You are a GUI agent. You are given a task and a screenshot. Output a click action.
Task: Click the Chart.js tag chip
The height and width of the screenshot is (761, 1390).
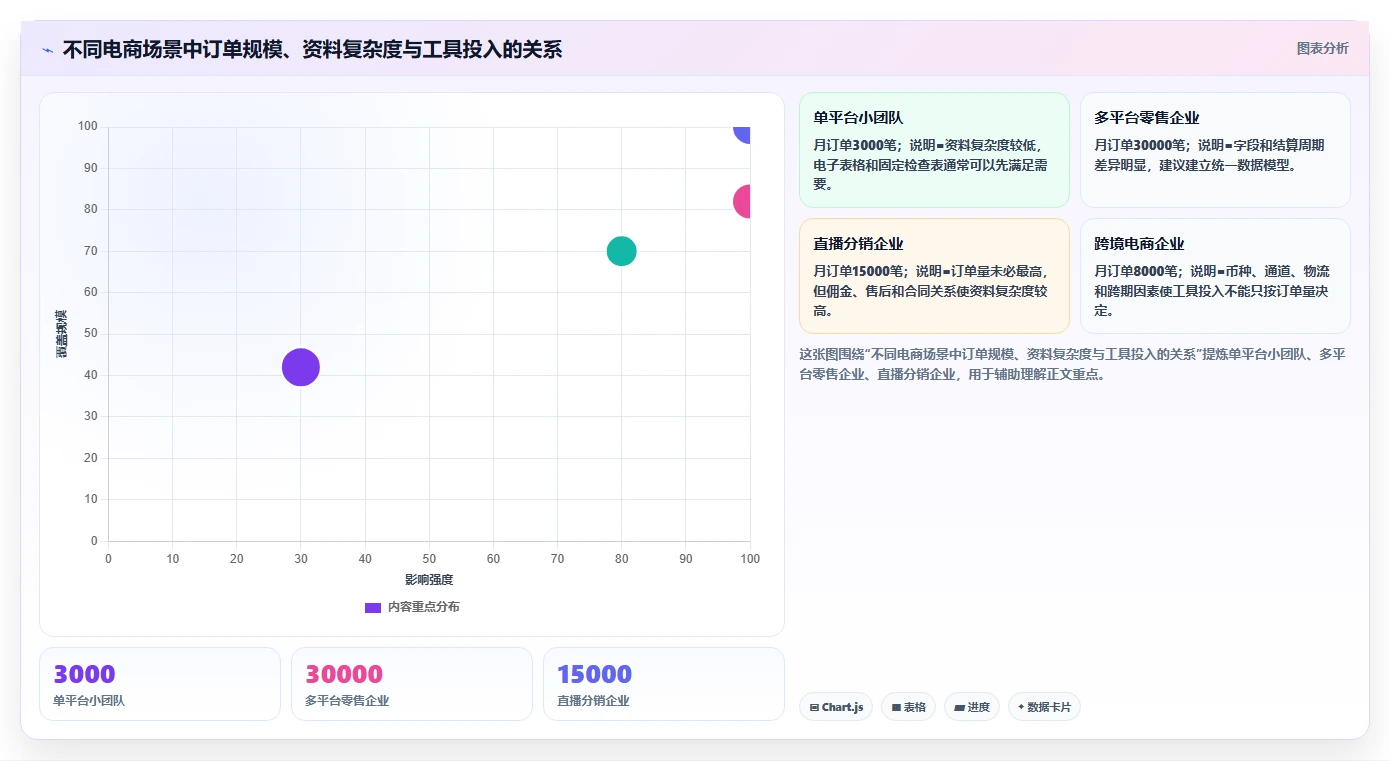point(836,707)
